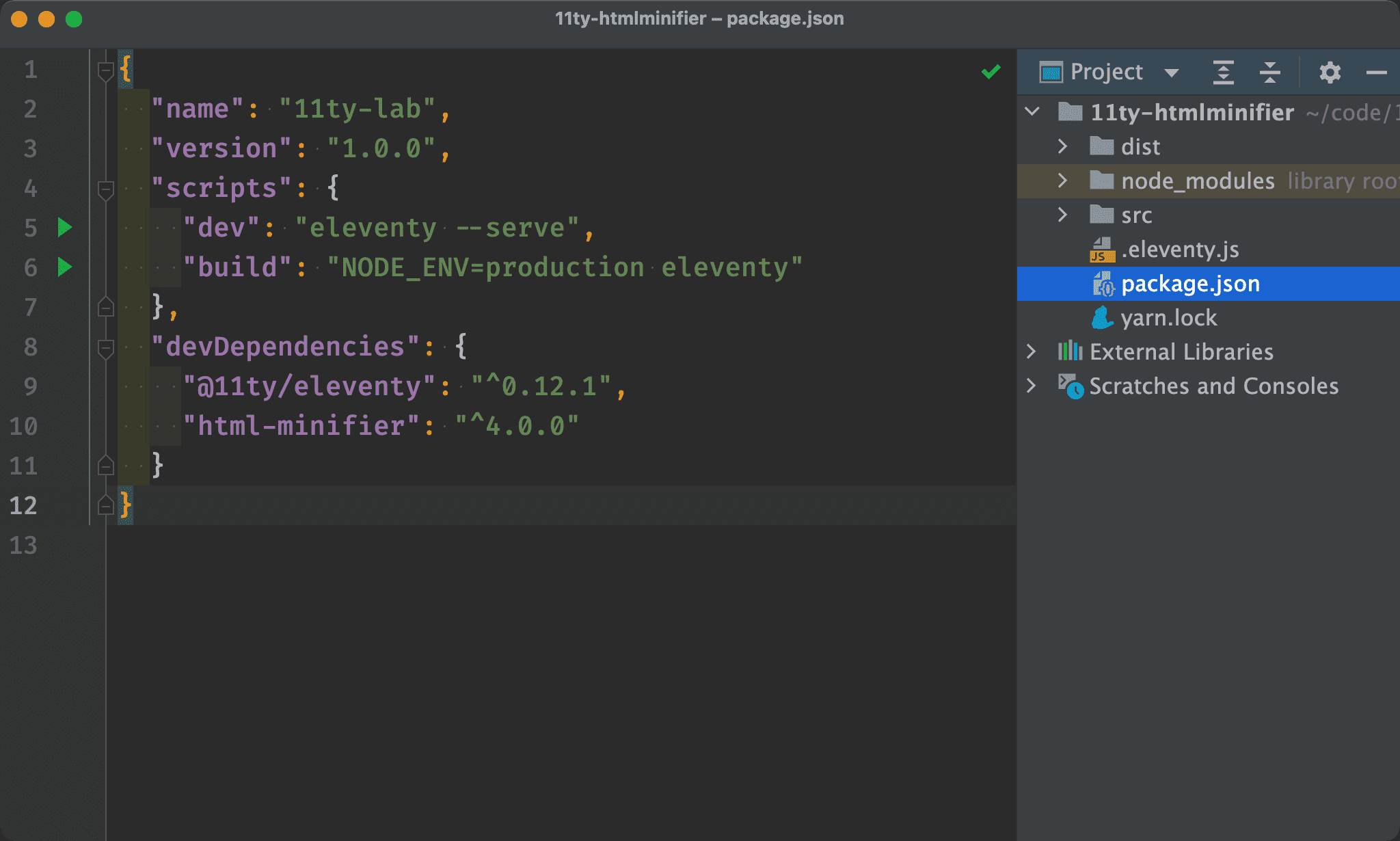Expand the node_modules folder

pos(1062,180)
